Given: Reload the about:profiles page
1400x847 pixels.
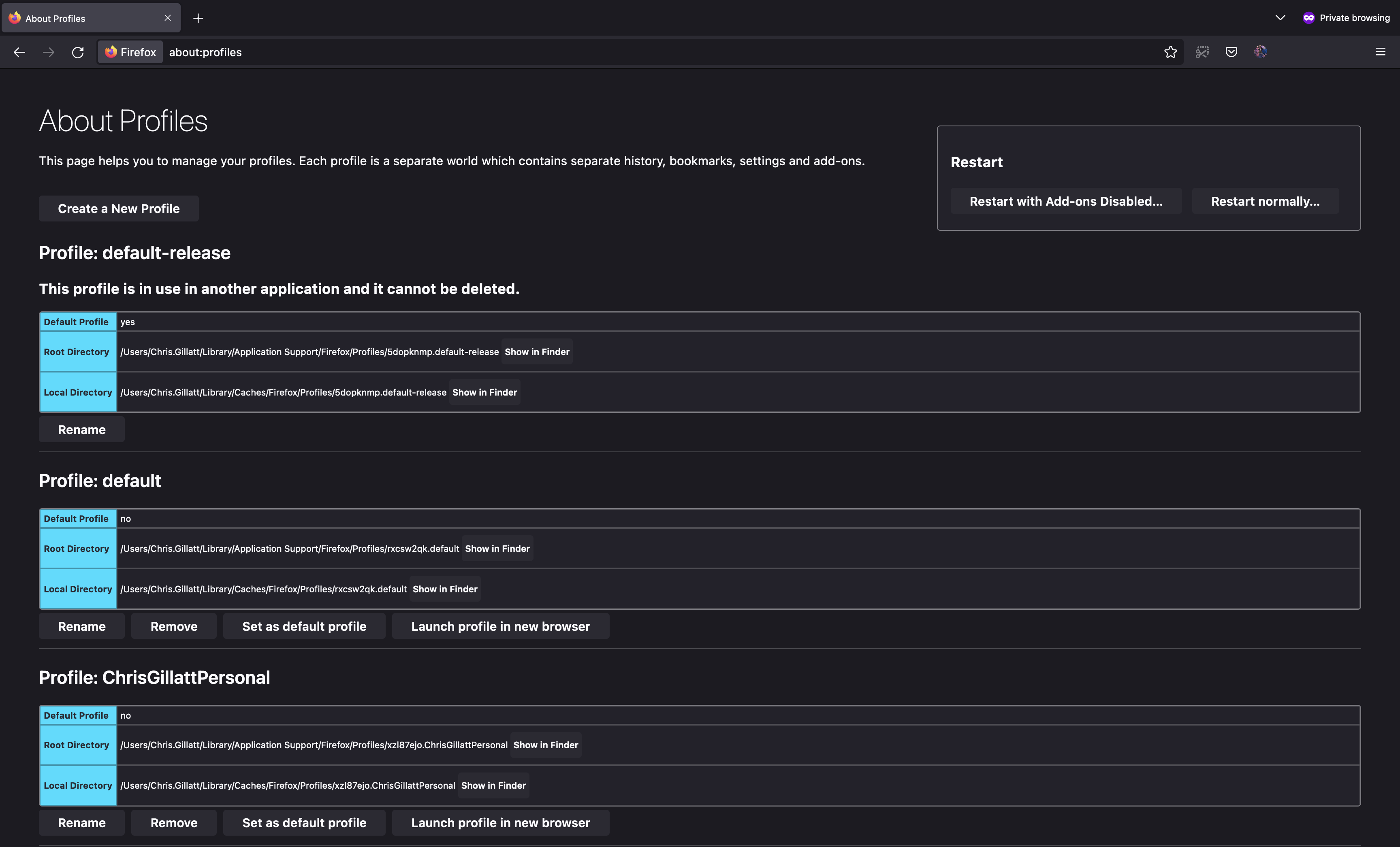Looking at the screenshot, I should click(78, 52).
